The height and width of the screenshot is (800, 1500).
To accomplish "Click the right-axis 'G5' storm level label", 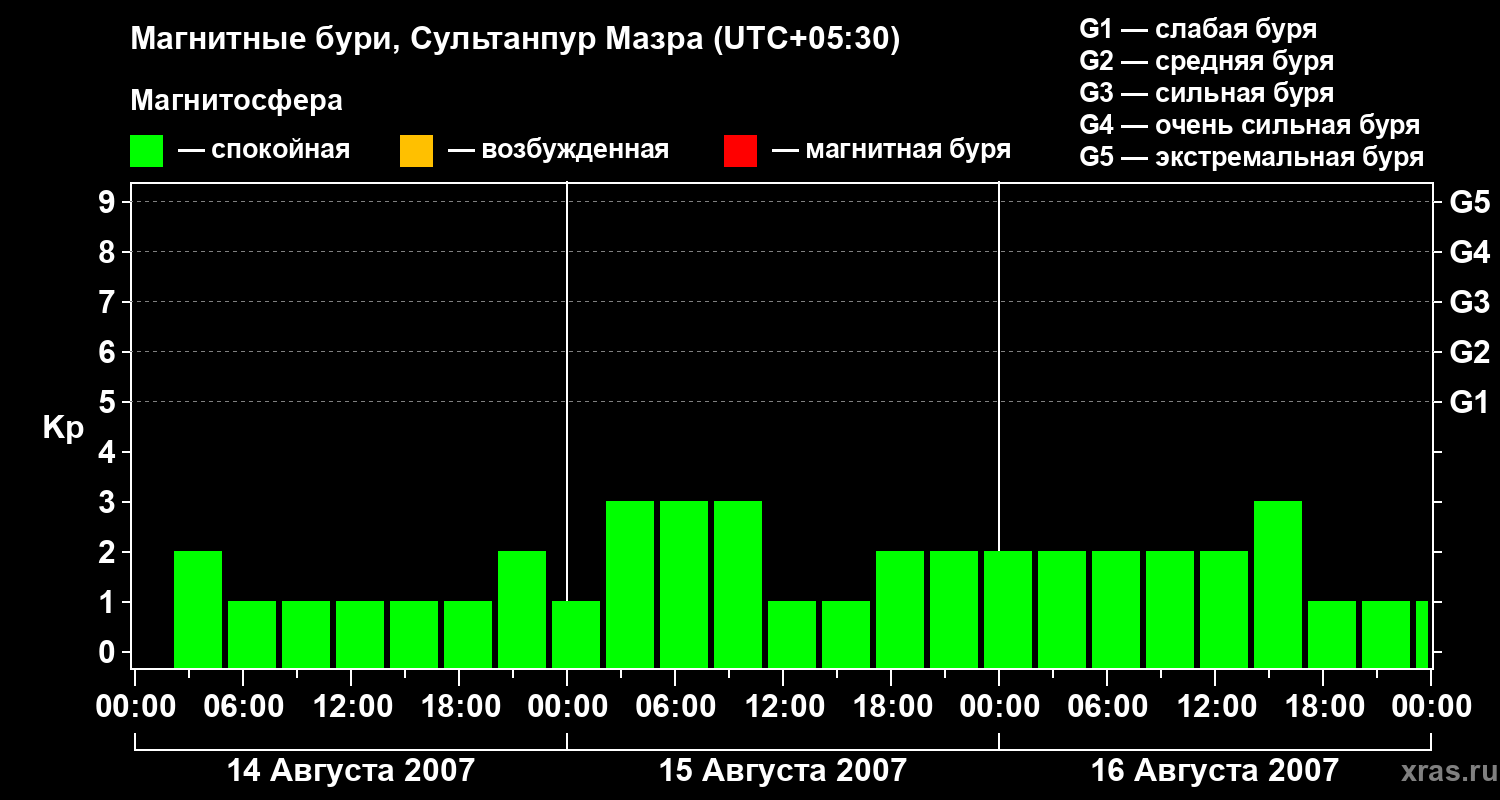I will pos(1469,202).
